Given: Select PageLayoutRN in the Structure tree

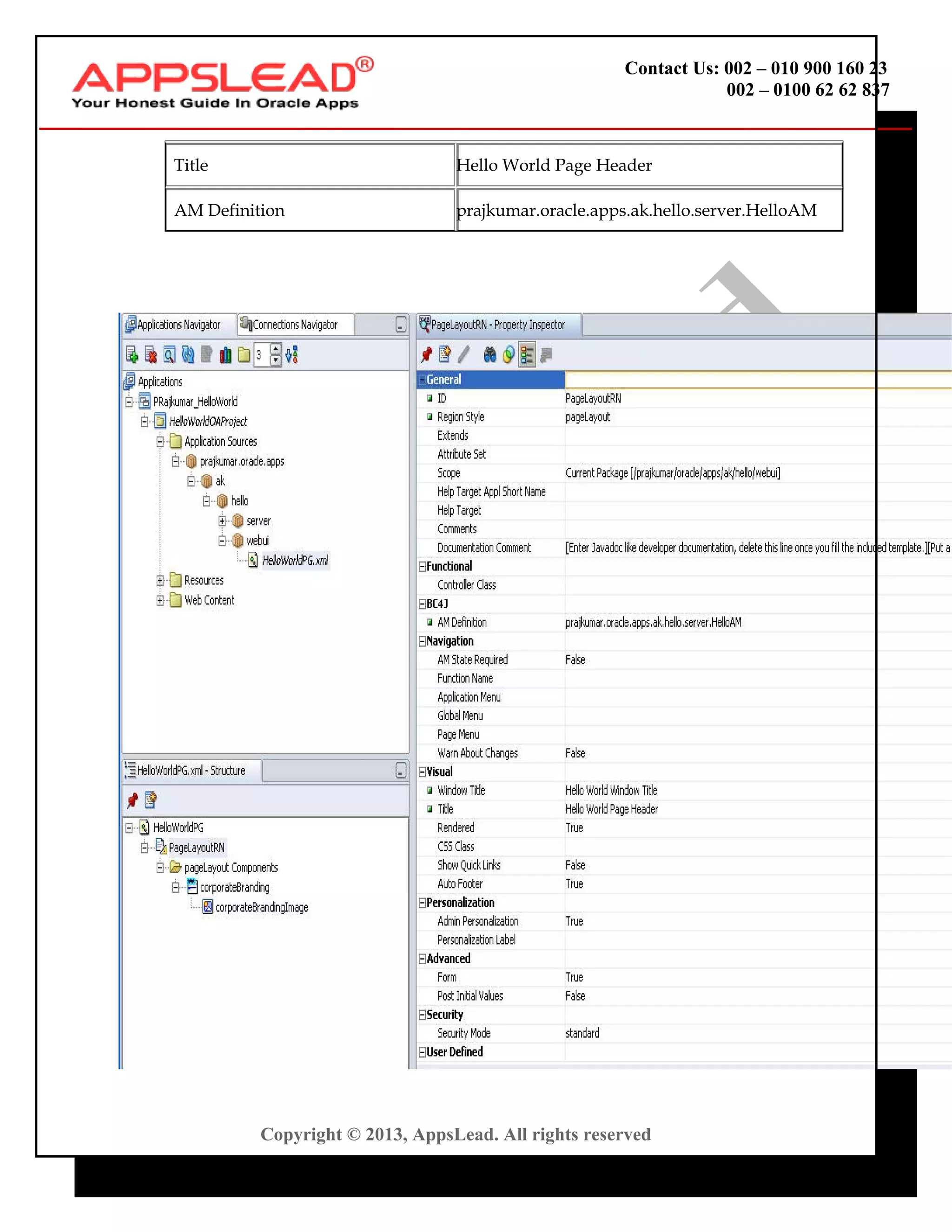Looking at the screenshot, I should [197, 847].
